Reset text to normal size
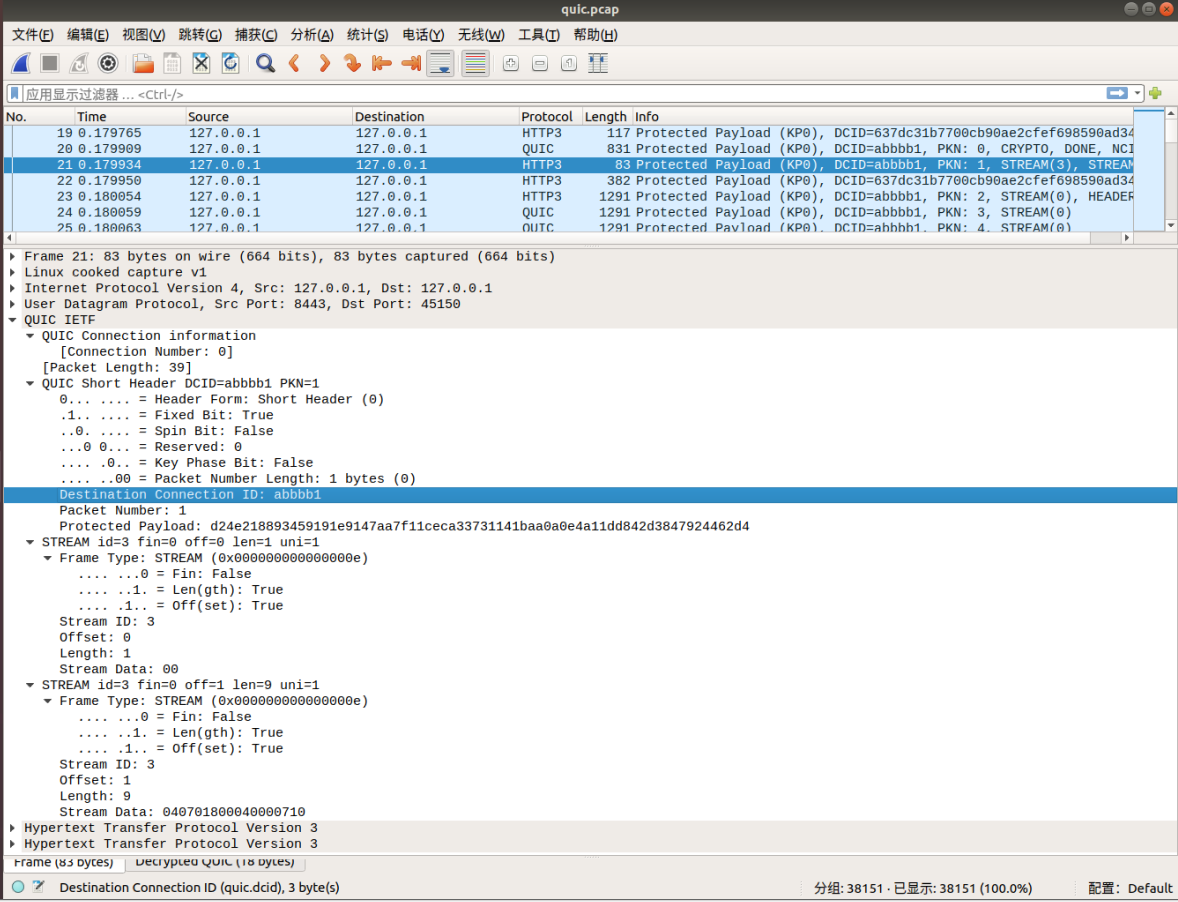 [568, 63]
